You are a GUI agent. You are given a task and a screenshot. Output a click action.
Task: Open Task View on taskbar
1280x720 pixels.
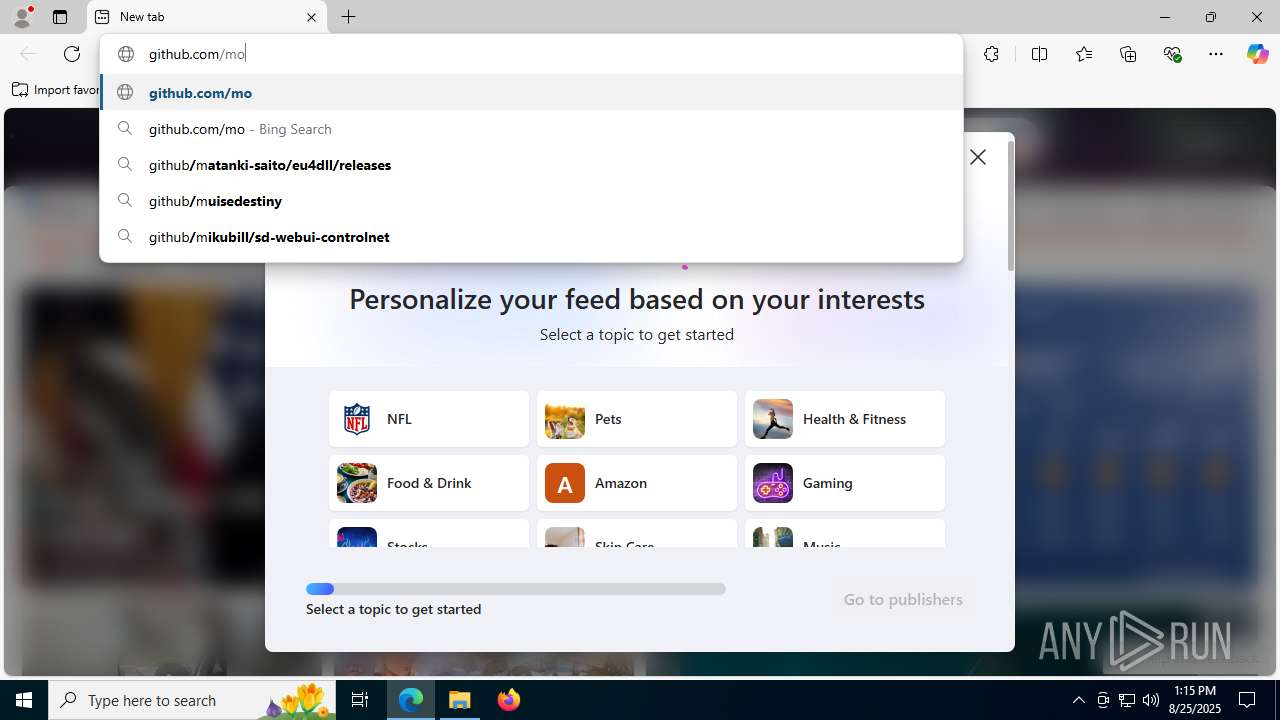(360, 700)
